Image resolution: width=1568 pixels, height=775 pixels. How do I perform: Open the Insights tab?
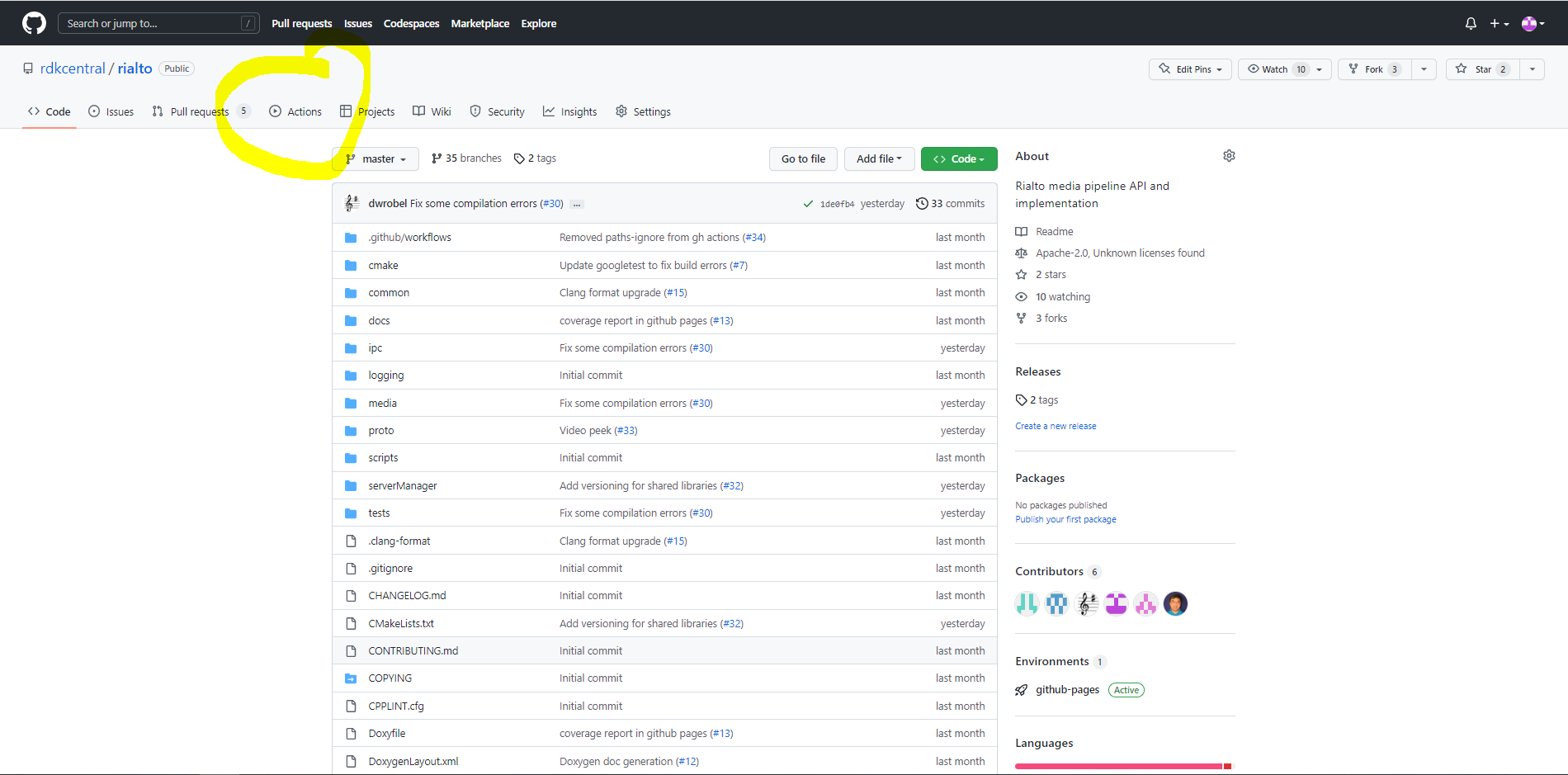pyautogui.click(x=569, y=111)
